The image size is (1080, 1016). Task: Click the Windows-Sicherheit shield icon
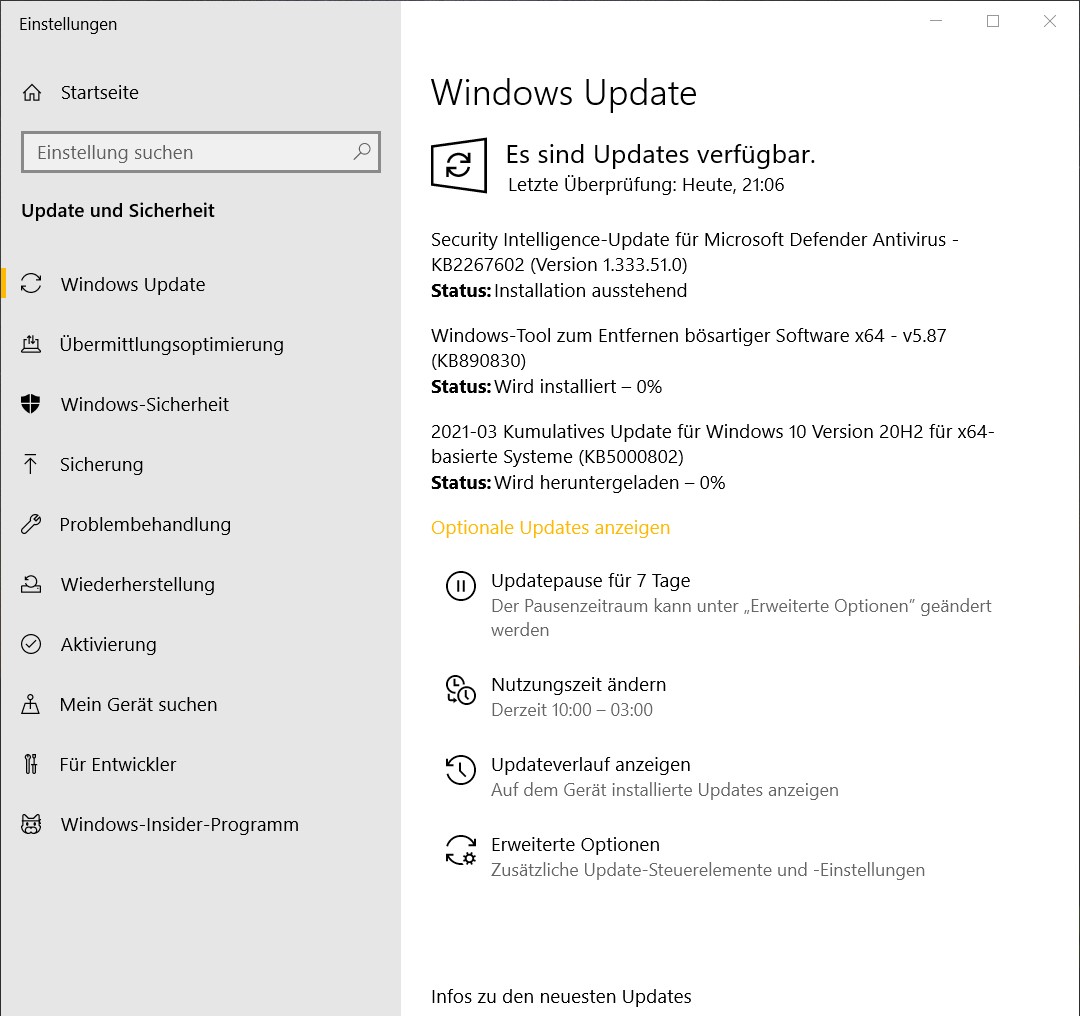31,404
